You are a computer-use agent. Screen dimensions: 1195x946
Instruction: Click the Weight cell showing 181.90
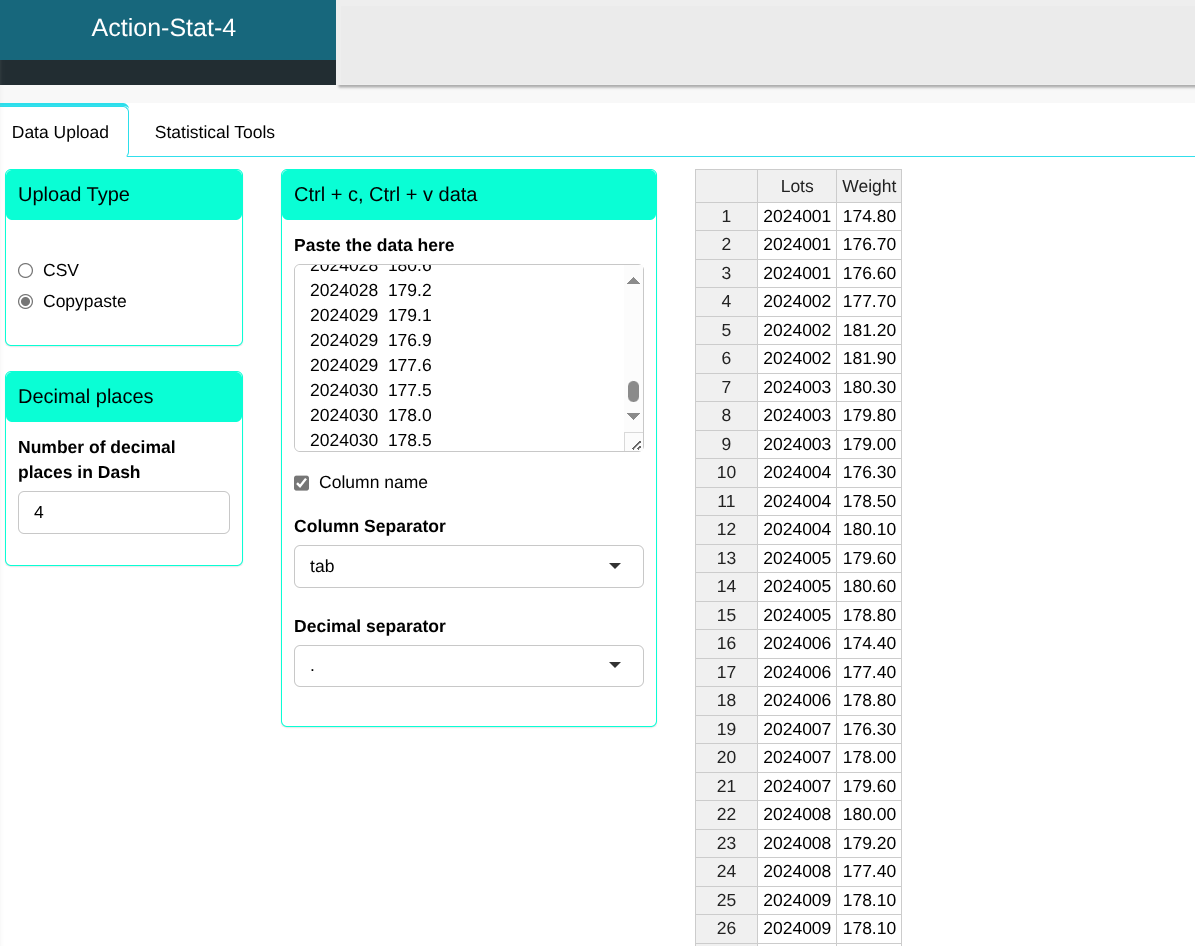click(x=869, y=358)
